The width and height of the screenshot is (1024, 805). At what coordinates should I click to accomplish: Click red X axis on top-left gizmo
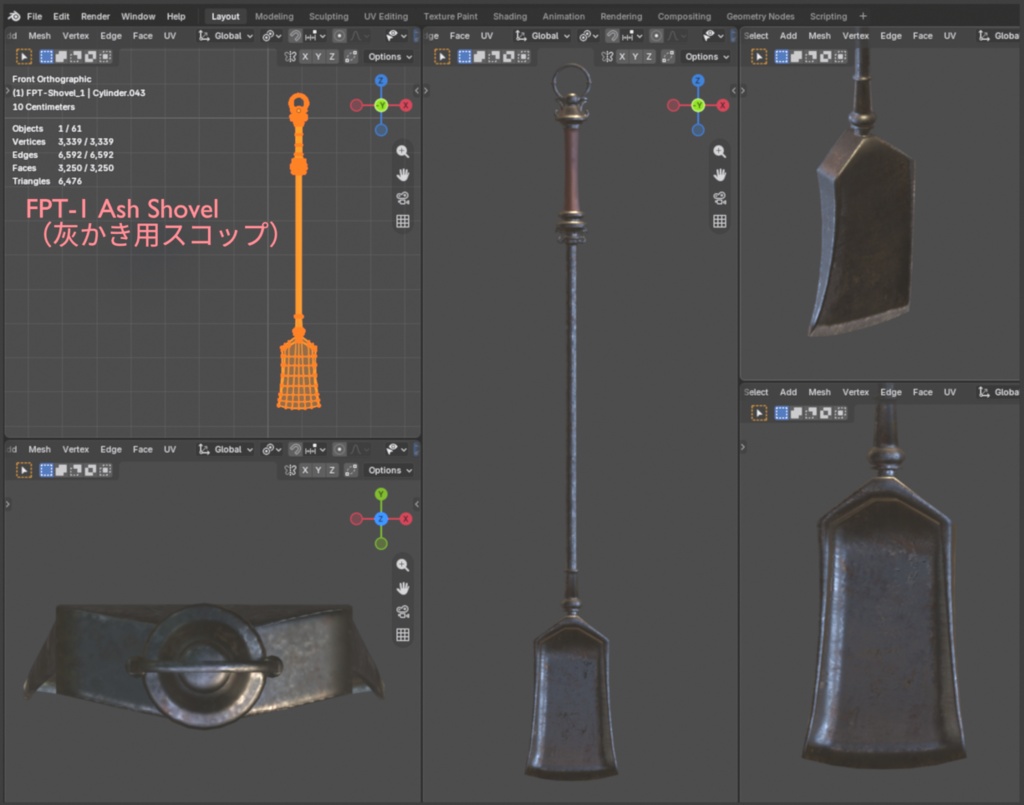click(x=406, y=105)
